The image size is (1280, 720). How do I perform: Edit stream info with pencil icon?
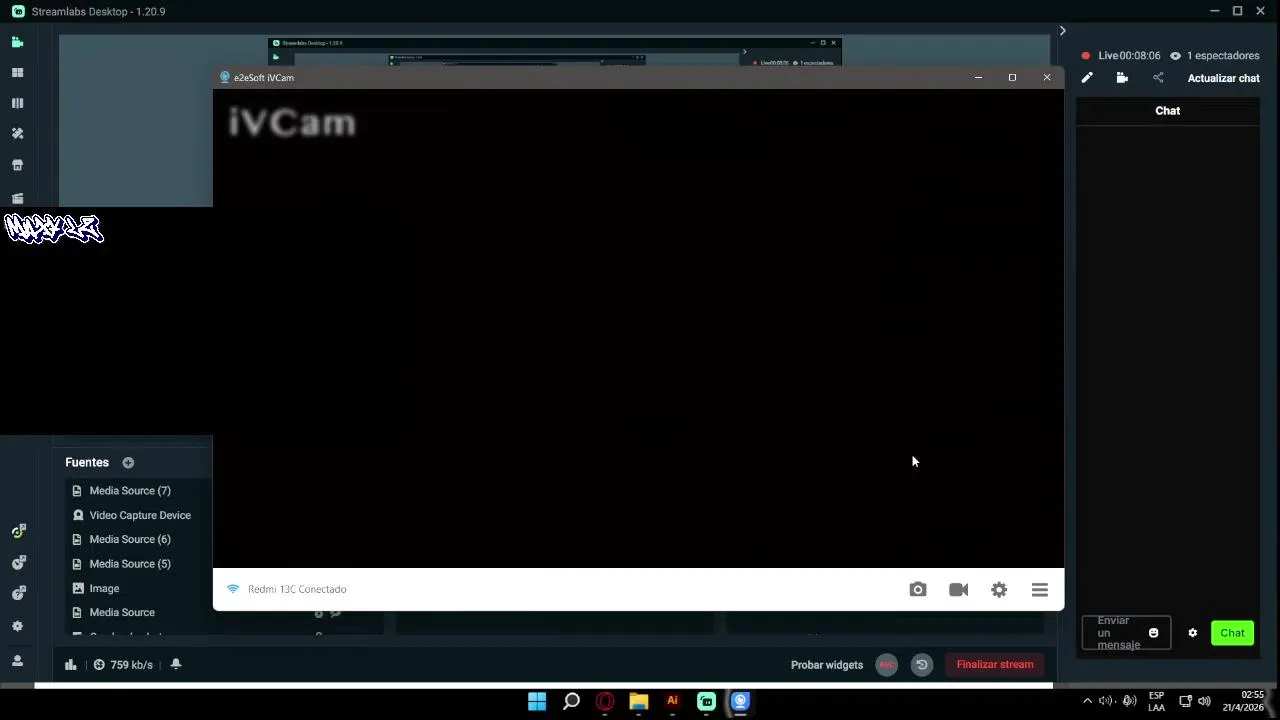[x=1087, y=78]
